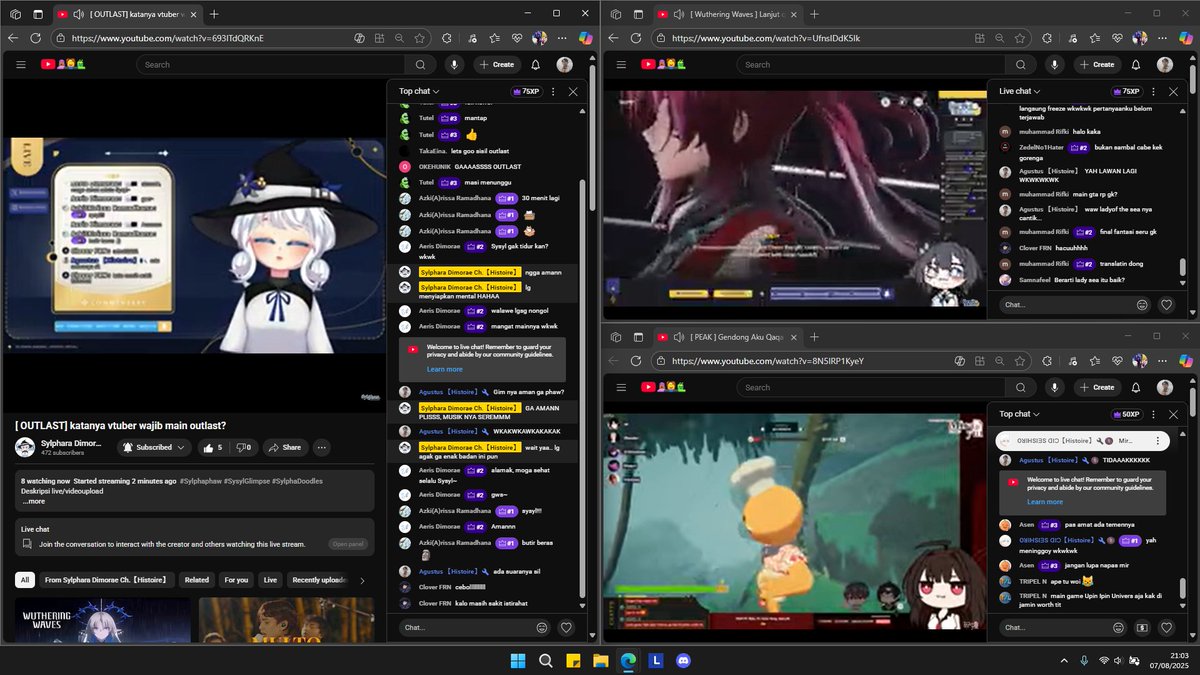This screenshot has width=1200, height=675.
Task: Show next filter chips with right arrow
Action: (362, 580)
